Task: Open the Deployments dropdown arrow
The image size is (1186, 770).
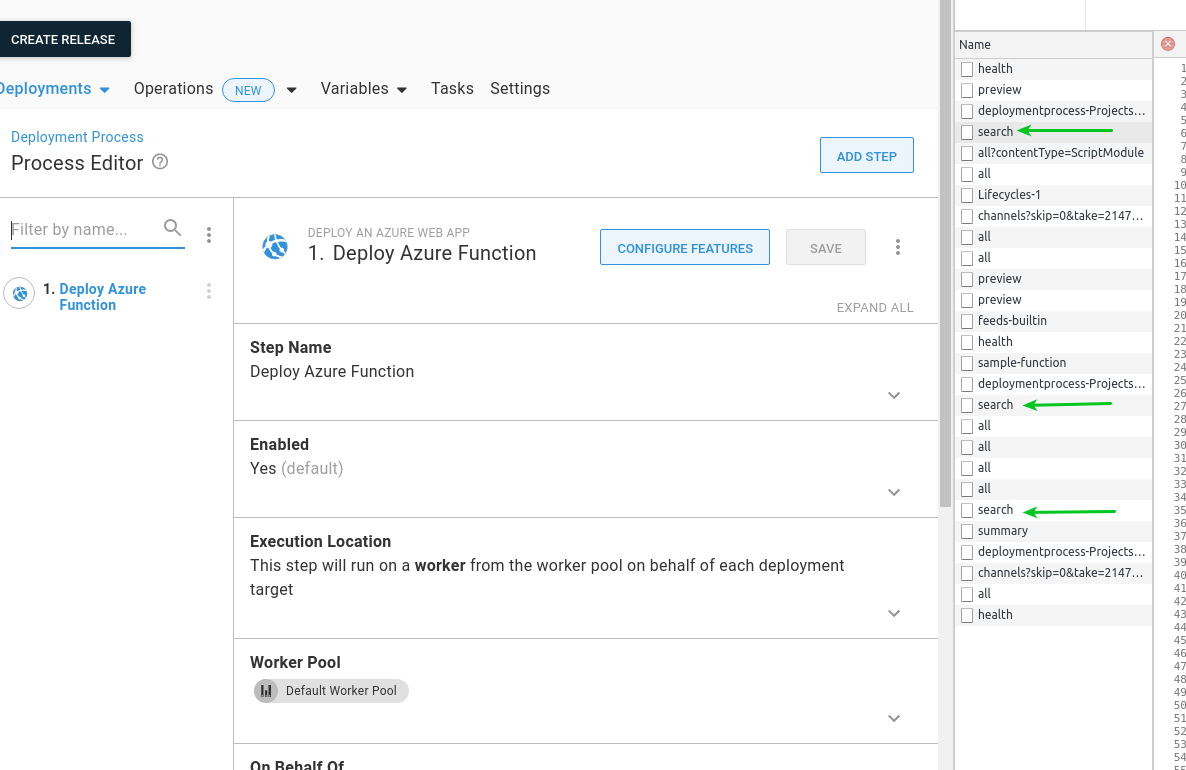Action: [104, 90]
